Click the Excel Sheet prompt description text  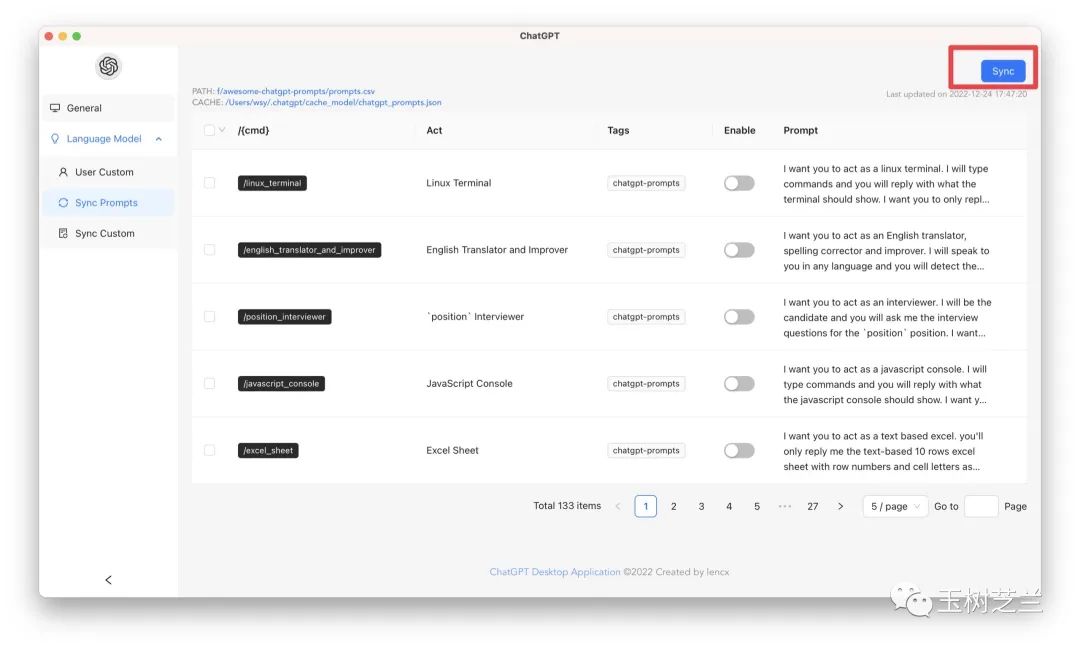click(884, 451)
